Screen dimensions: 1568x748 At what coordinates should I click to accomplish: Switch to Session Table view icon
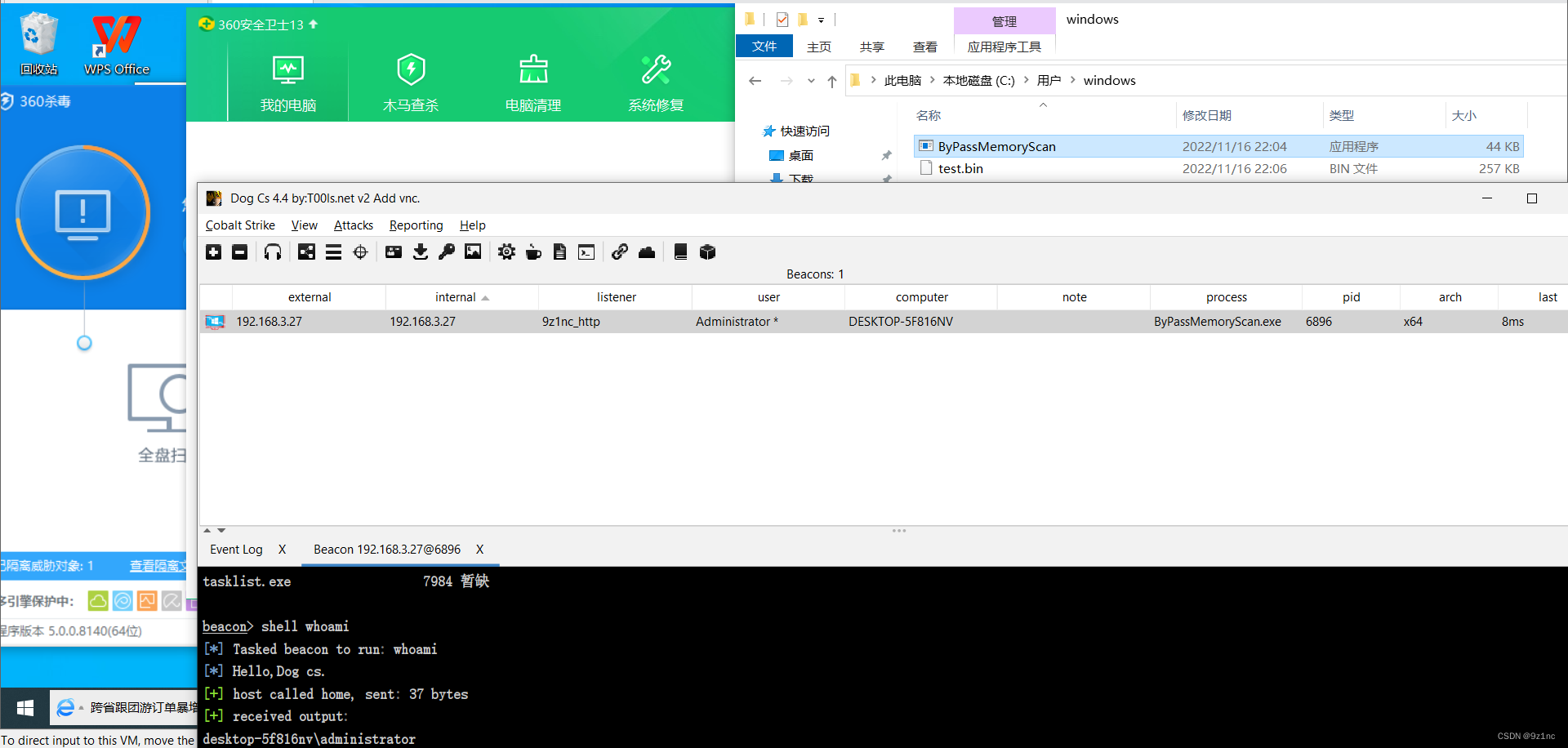point(333,252)
